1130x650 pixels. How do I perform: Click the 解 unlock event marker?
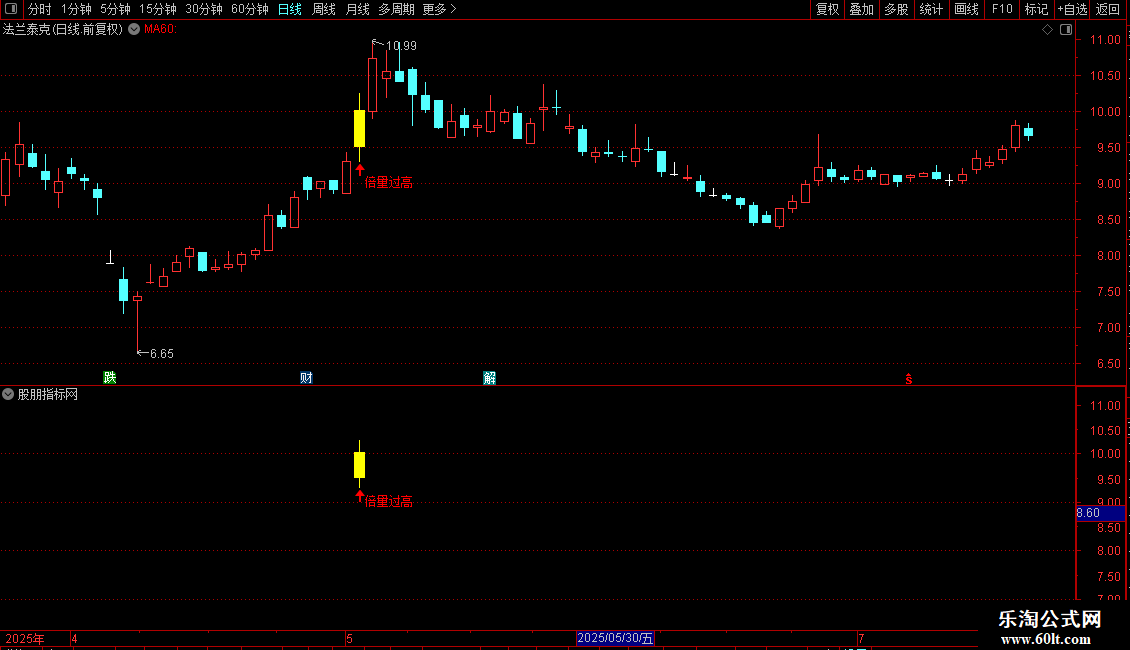(489, 378)
